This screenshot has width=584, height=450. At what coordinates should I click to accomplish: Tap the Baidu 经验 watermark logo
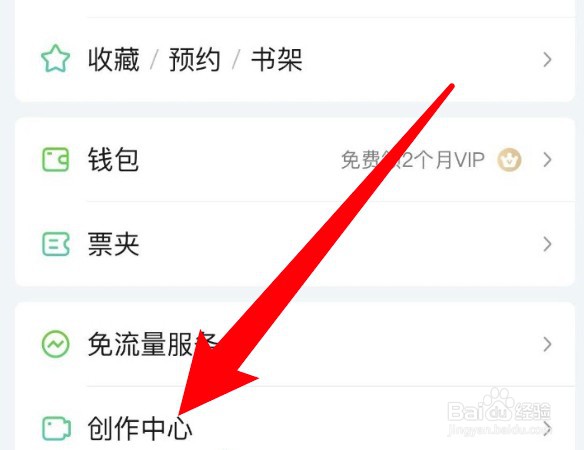(x=499, y=412)
